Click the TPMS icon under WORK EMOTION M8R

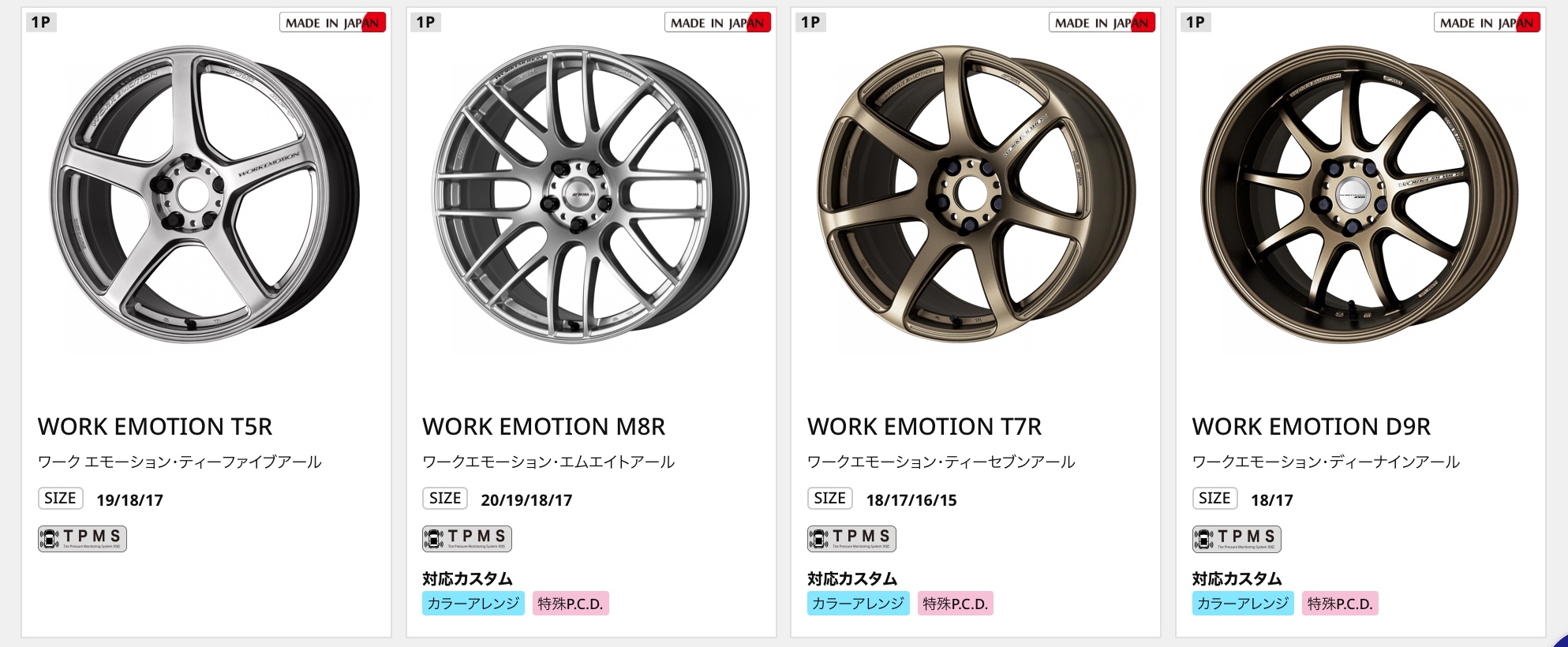click(467, 539)
